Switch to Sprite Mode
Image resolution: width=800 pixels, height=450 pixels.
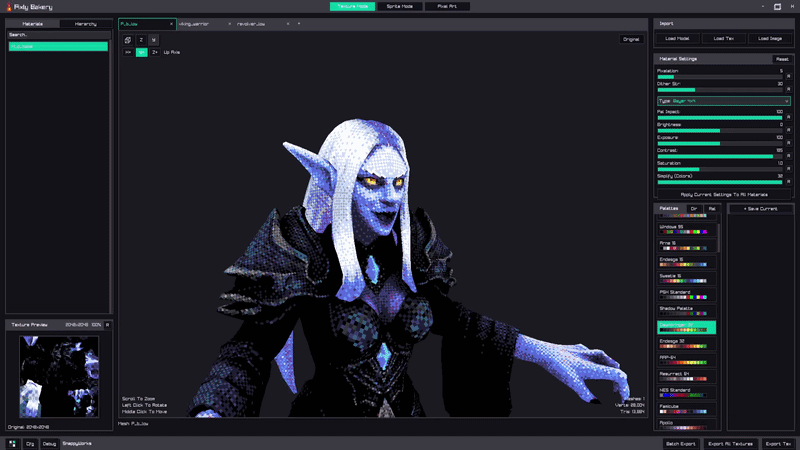[399, 6]
